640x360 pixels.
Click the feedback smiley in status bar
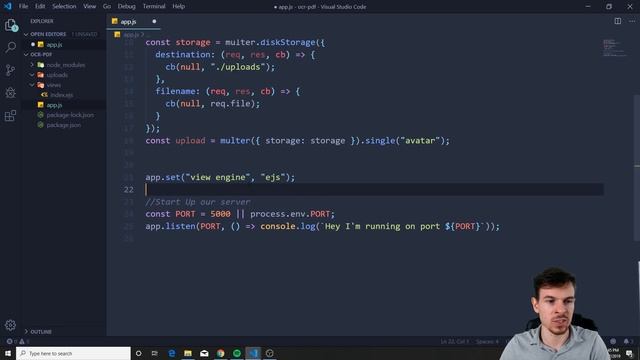[x=613, y=341]
